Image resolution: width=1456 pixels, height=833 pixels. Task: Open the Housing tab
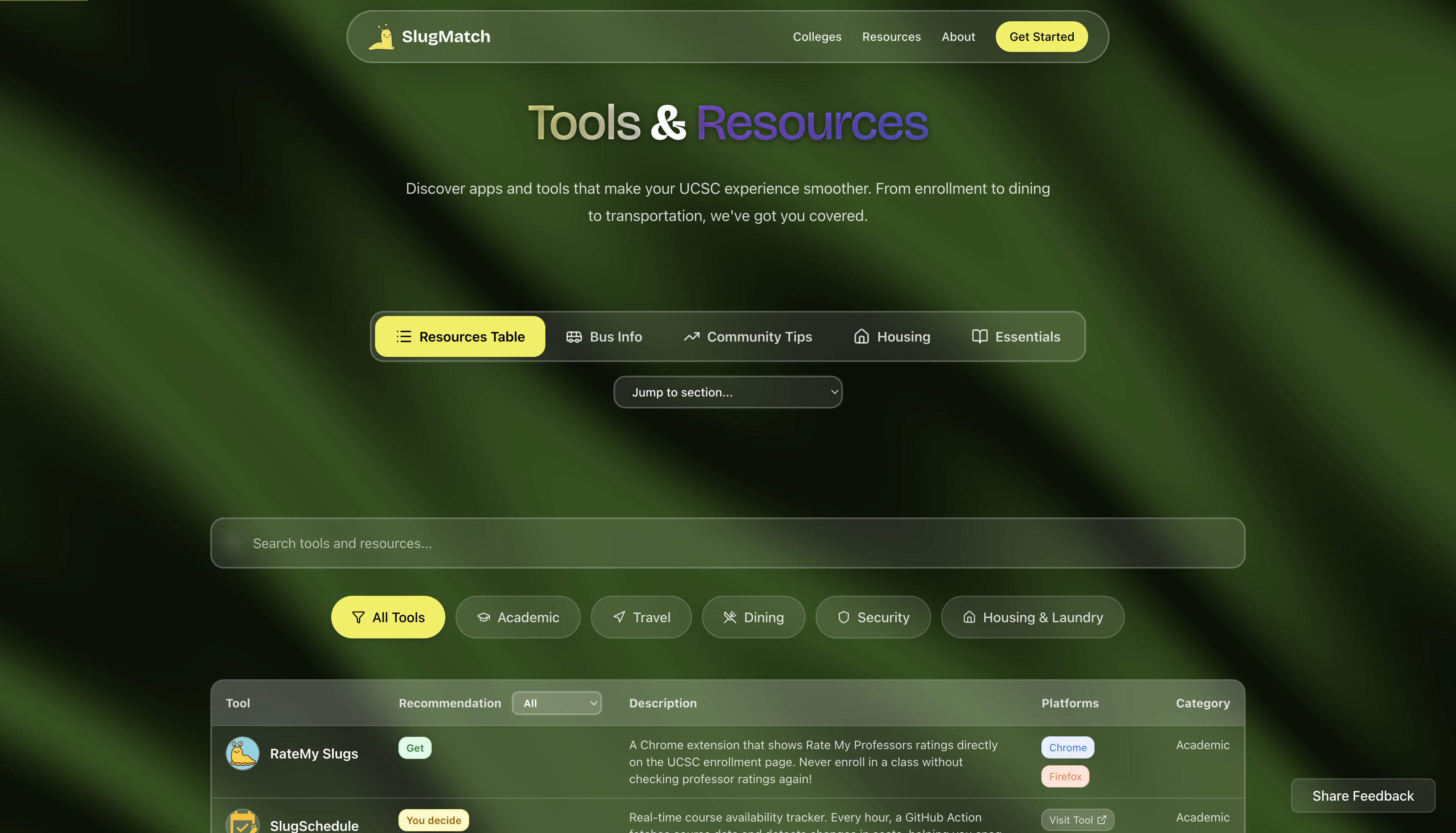[x=892, y=336]
